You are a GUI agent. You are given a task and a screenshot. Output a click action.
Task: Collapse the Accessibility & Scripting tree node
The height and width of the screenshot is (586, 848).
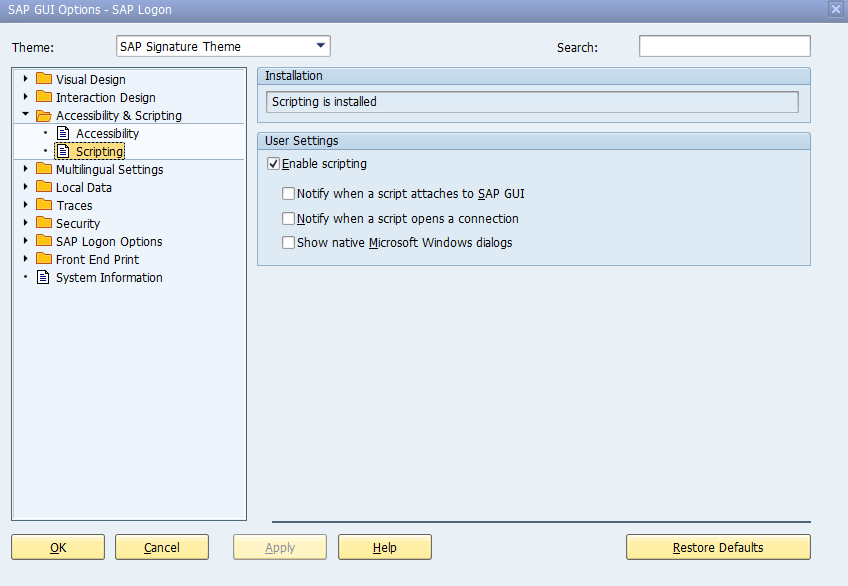pyautogui.click(x=26, y=115)
